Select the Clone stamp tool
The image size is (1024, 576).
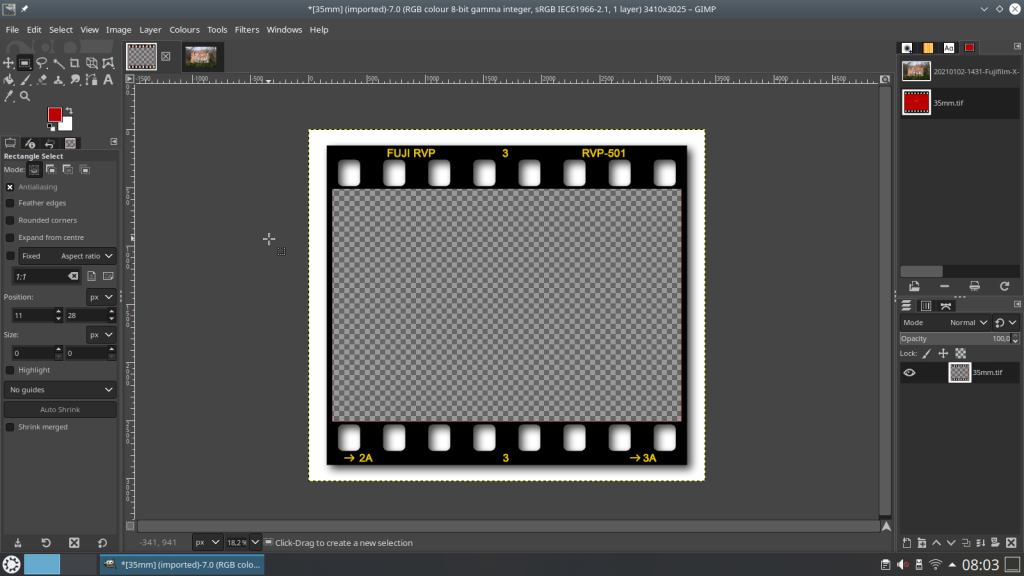pyautogui.click(x=58, y=80)
